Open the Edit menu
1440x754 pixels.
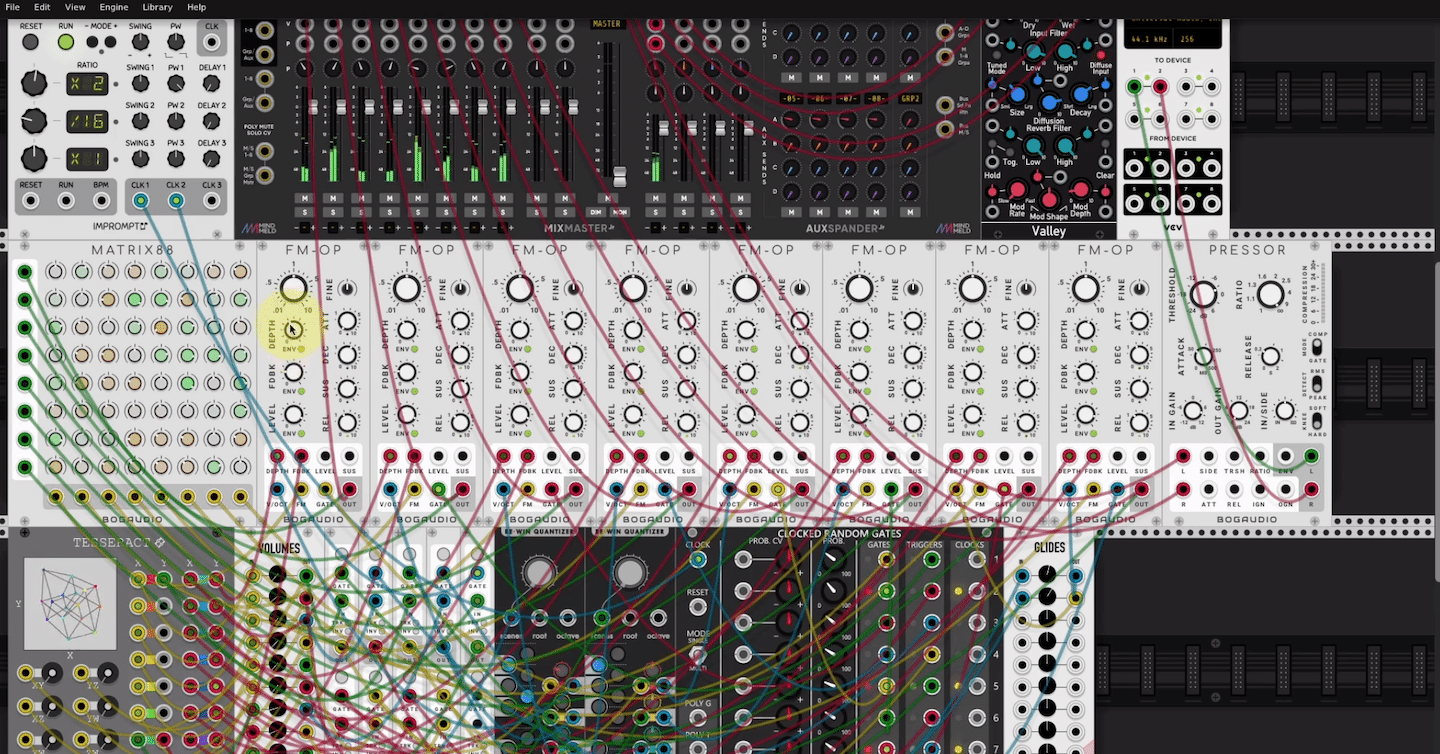tap(42, 7)
